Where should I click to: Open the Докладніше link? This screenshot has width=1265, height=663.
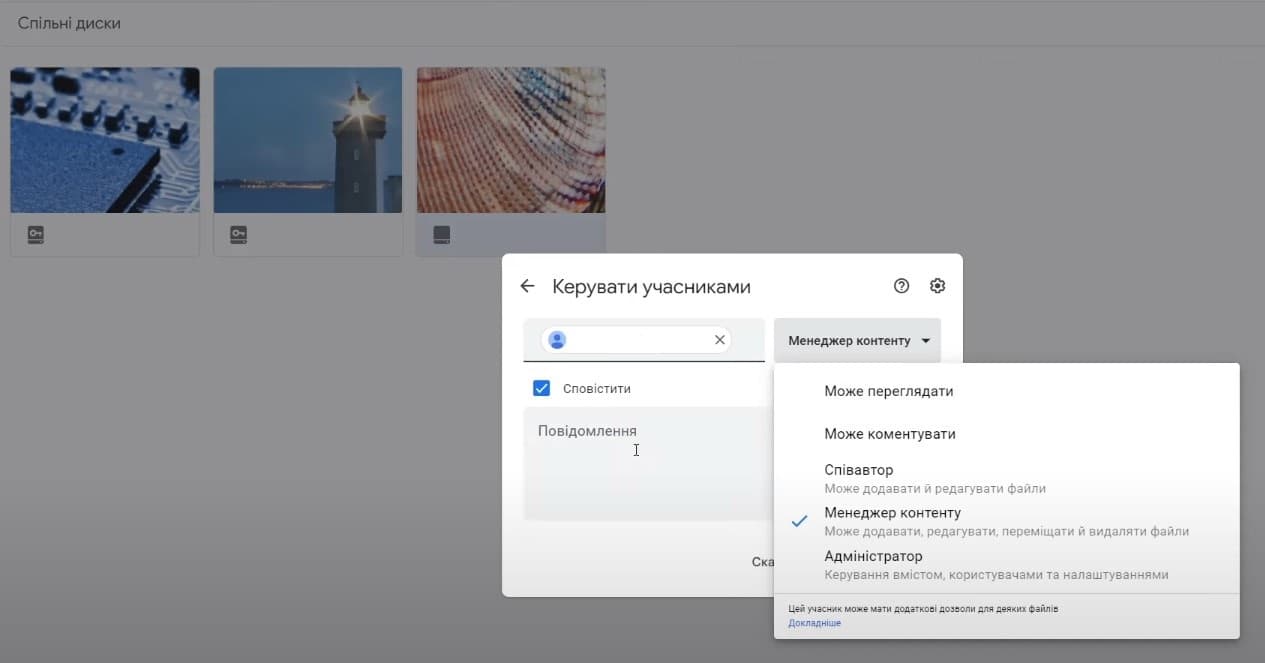[814, 623]
